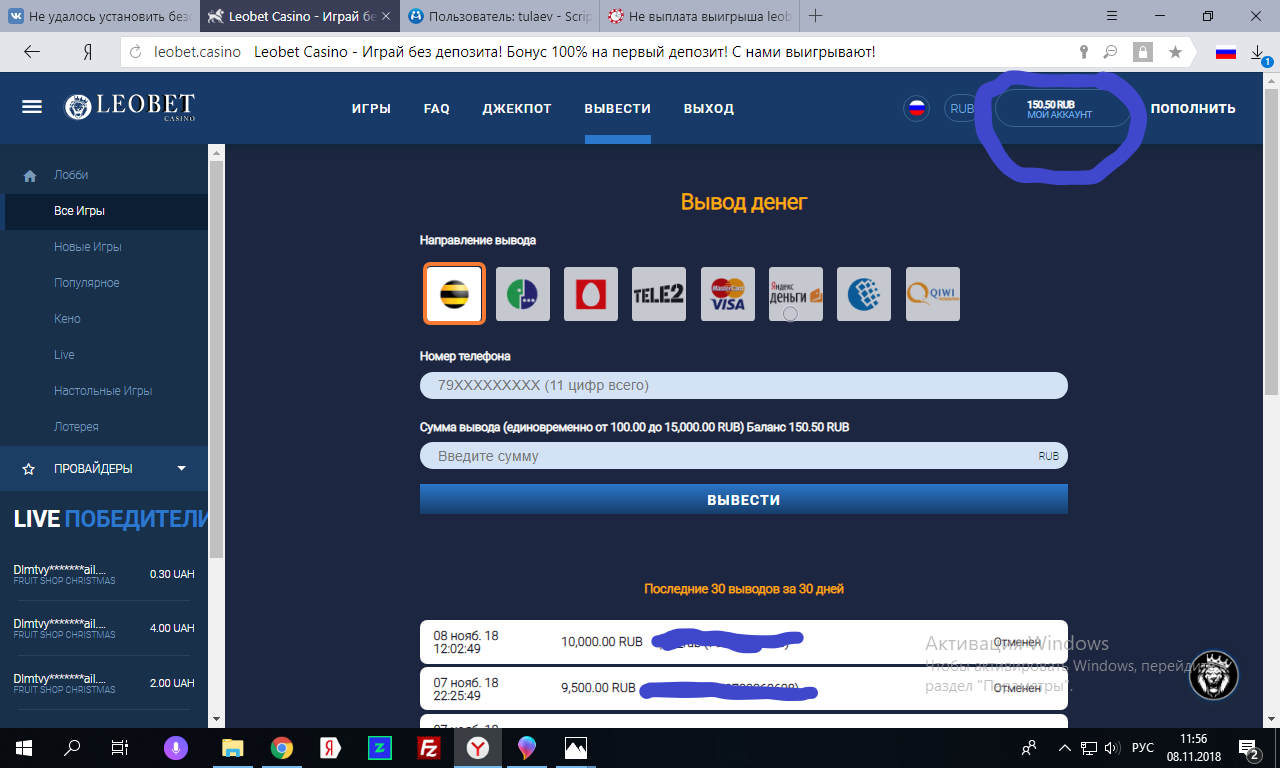Viewport: 1280px width, 768px height.
Task: Pick the MTS red egg payment icon
Action: (591, 294)
